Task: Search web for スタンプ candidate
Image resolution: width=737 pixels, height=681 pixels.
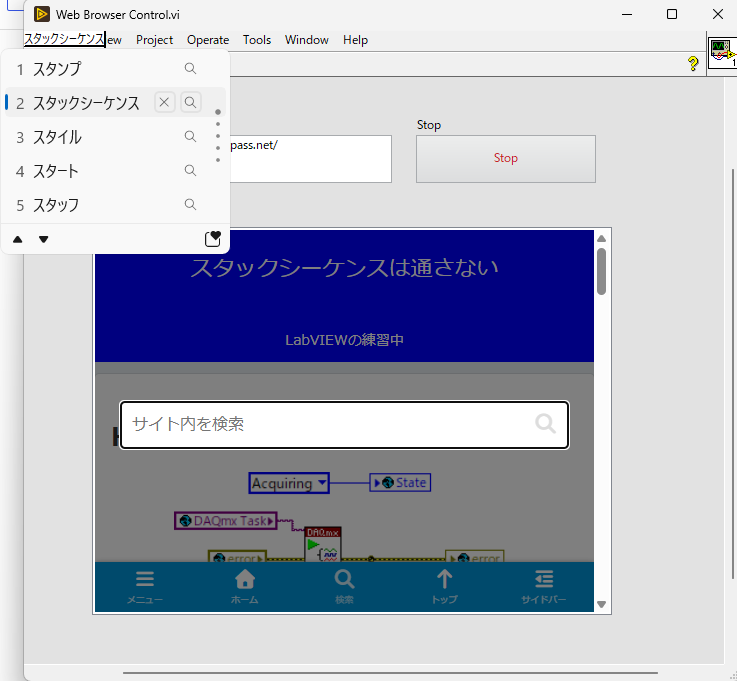Action: pyautogui.click(x=190, y=69)
